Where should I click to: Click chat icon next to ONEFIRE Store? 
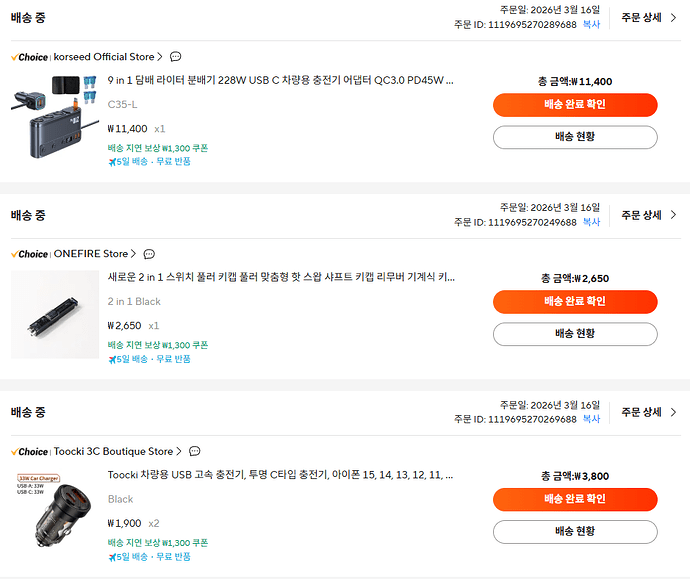pyautogui.click(x=149, y=254)
